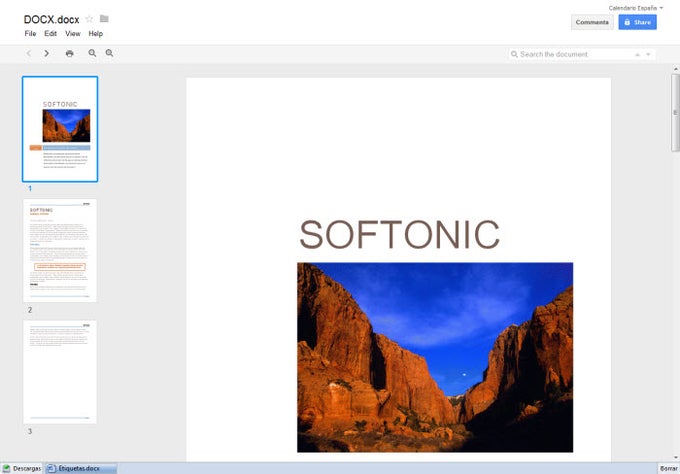680x474 pixels.
Task: Click the vertical scrollbar thumb
Action: coord(675,113)
